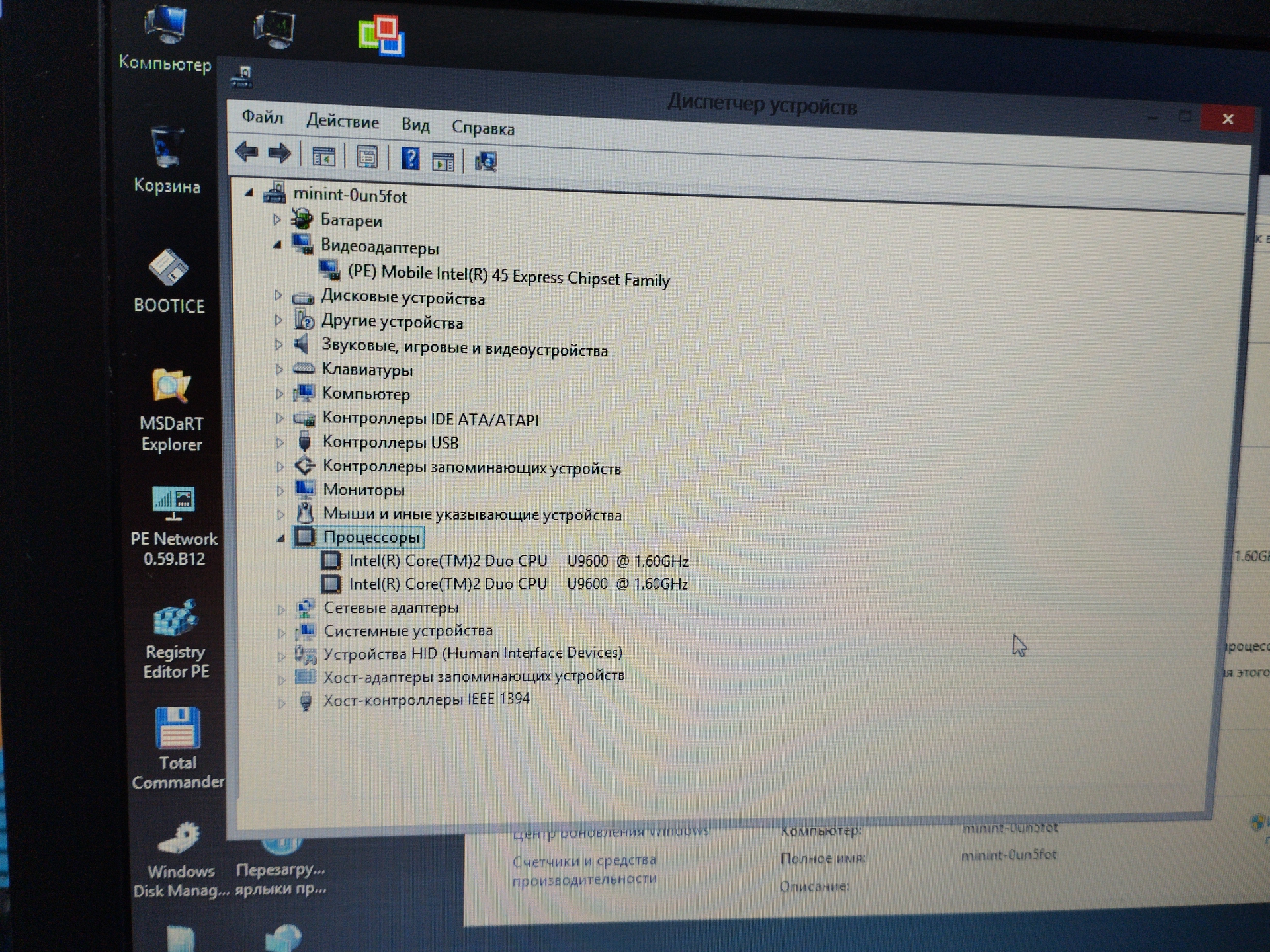This screenshot has width=1270, height=952.
Task: Click the sound devices speaker icon
Action: (x=302, y=344)
